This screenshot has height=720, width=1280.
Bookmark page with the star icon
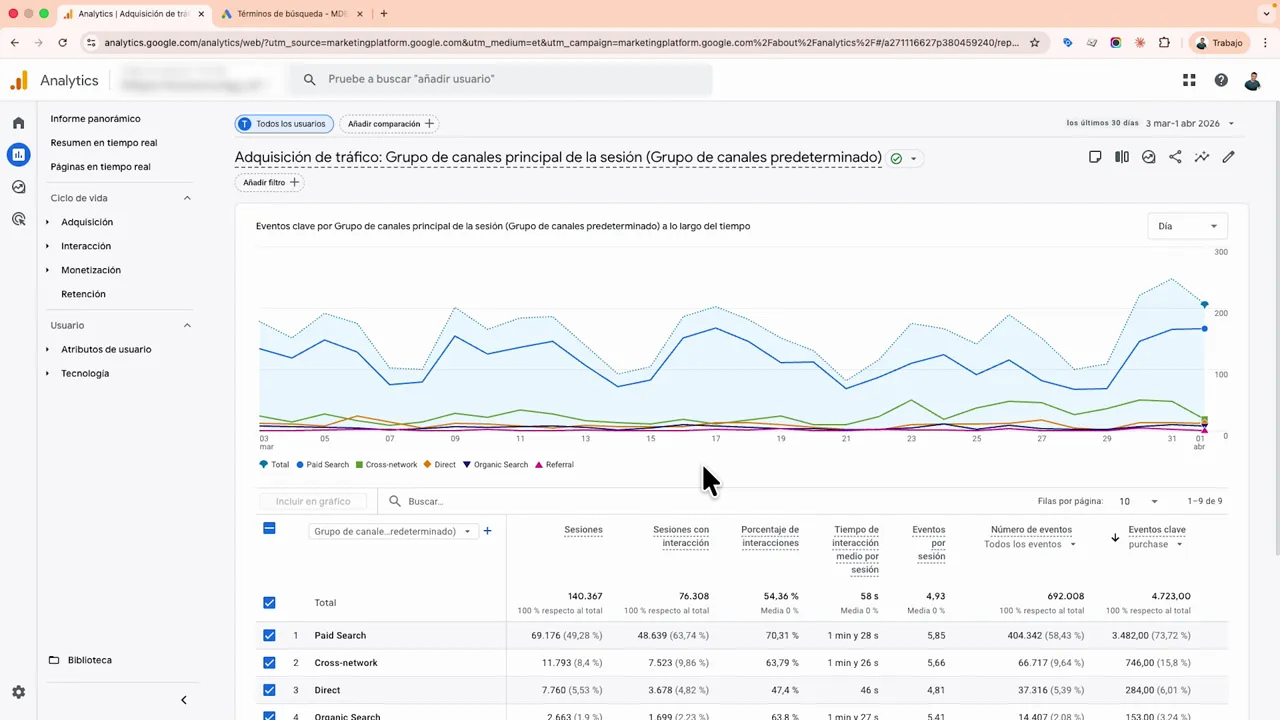1035,43
